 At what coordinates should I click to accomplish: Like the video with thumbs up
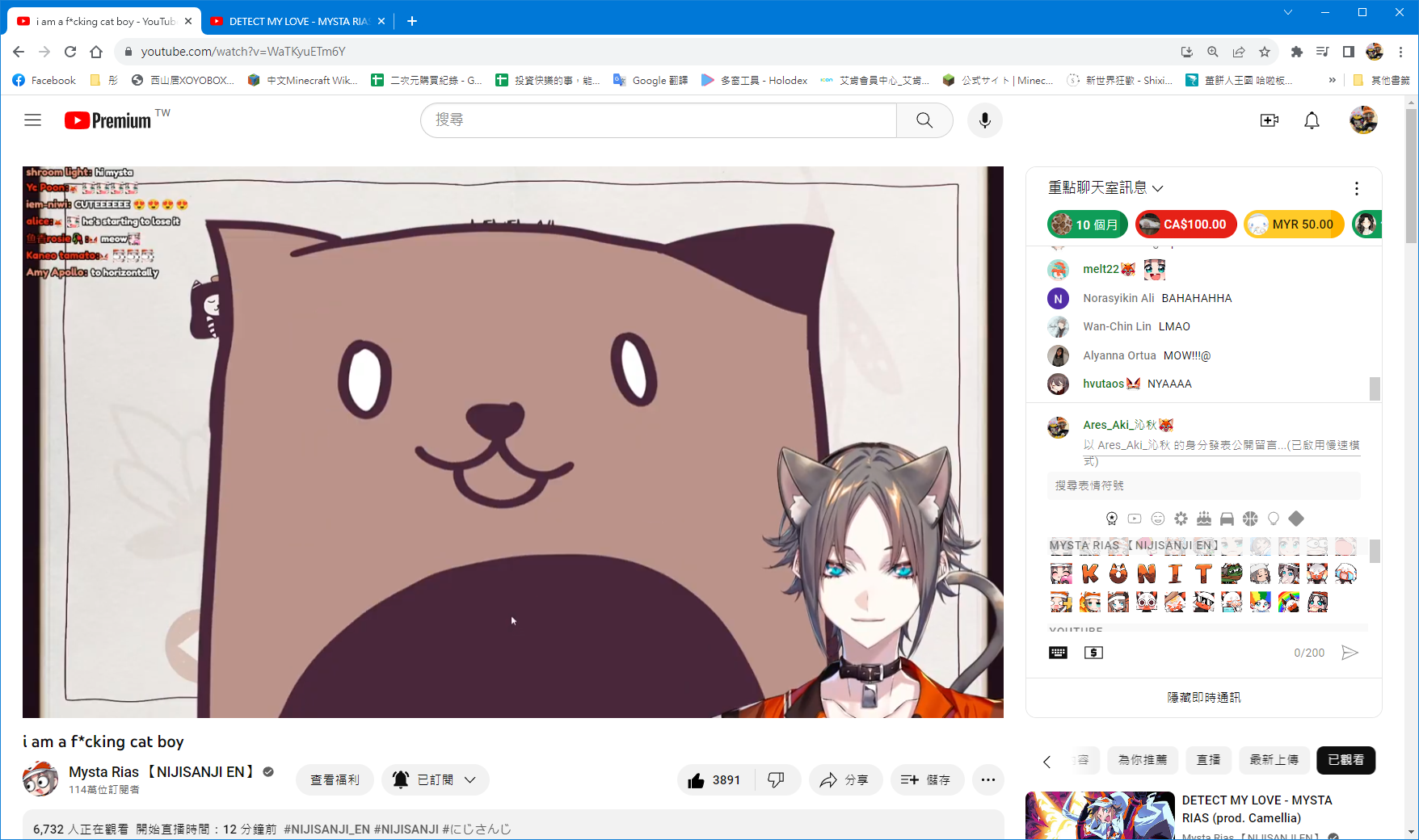(715, 780)
